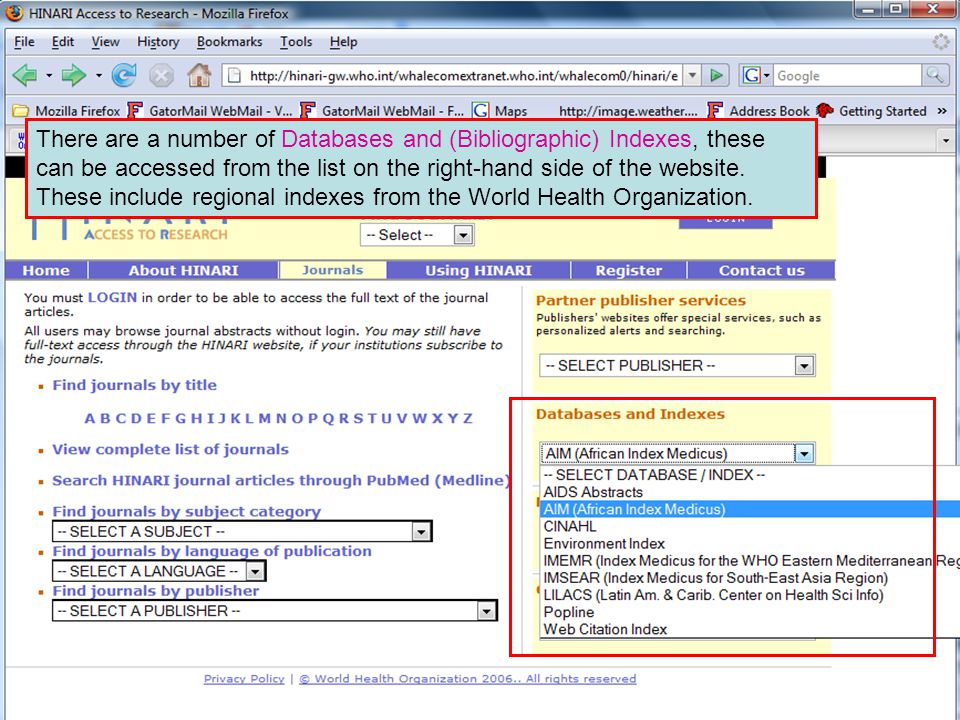Choose Popline from database list
Viewport: 960px width, 720px height.
click(x=750, y=612)
